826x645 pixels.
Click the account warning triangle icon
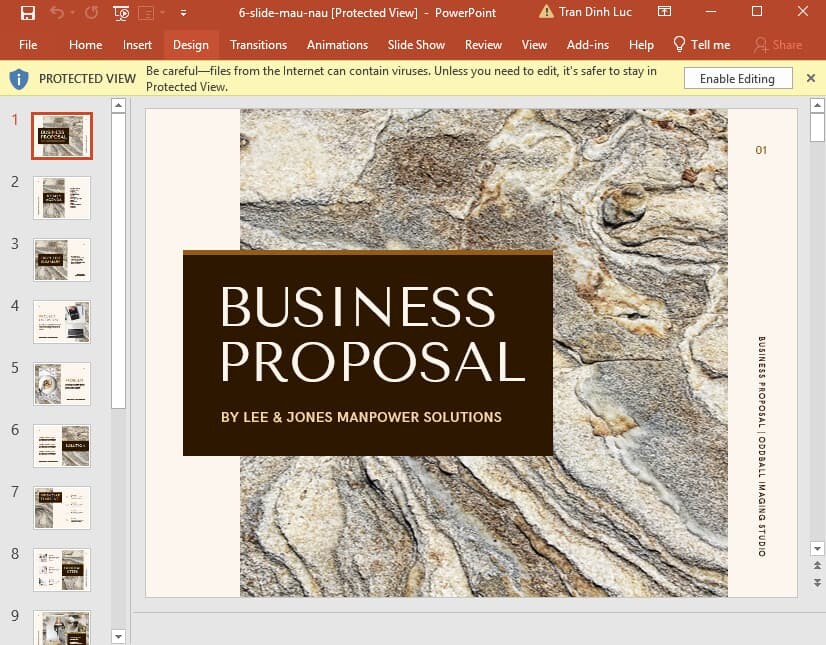[546, 12]
